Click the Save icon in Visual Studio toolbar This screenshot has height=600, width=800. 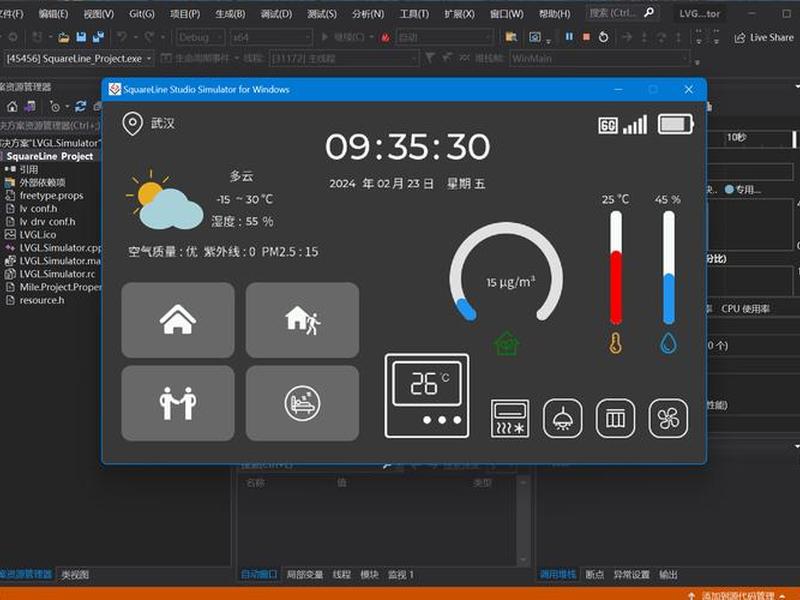click(x=81, y=37)
